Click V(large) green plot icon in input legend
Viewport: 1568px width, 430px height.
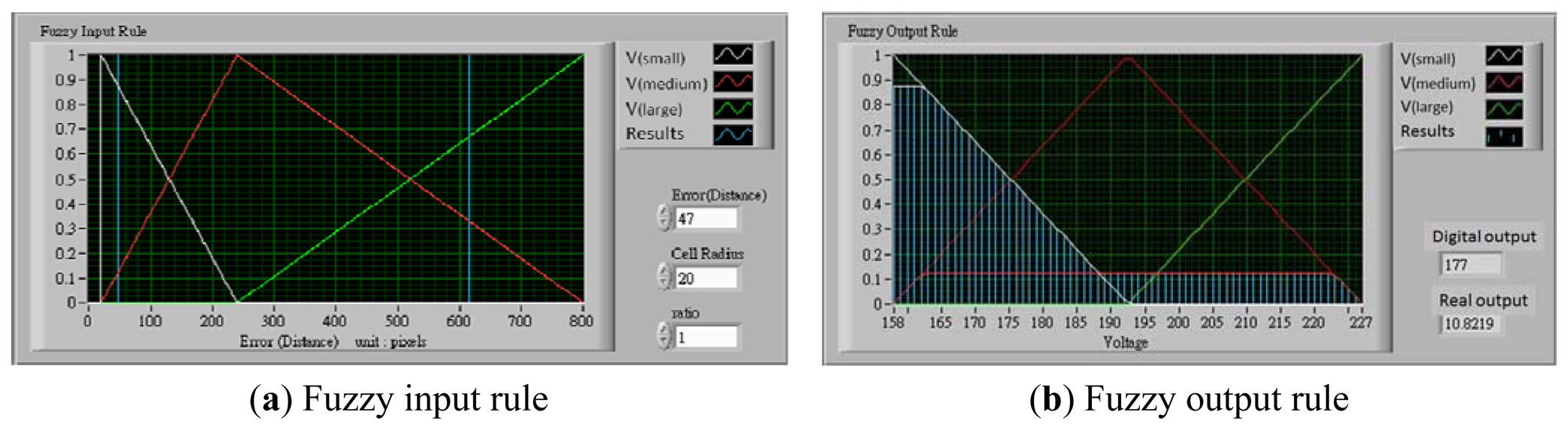732,108
